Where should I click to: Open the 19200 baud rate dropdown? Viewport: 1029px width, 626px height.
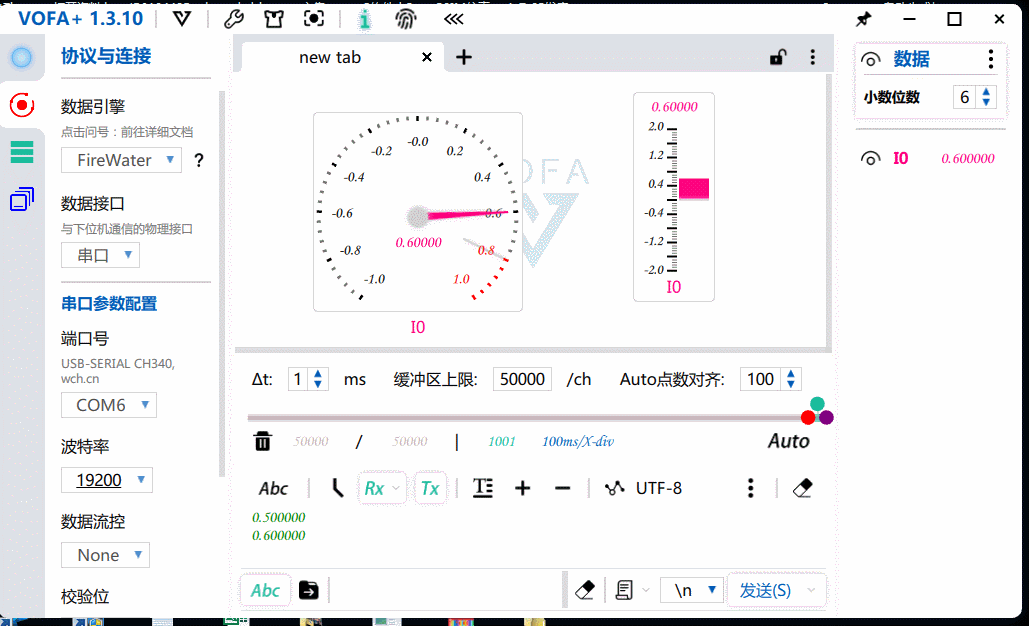[x=106, y=480]
